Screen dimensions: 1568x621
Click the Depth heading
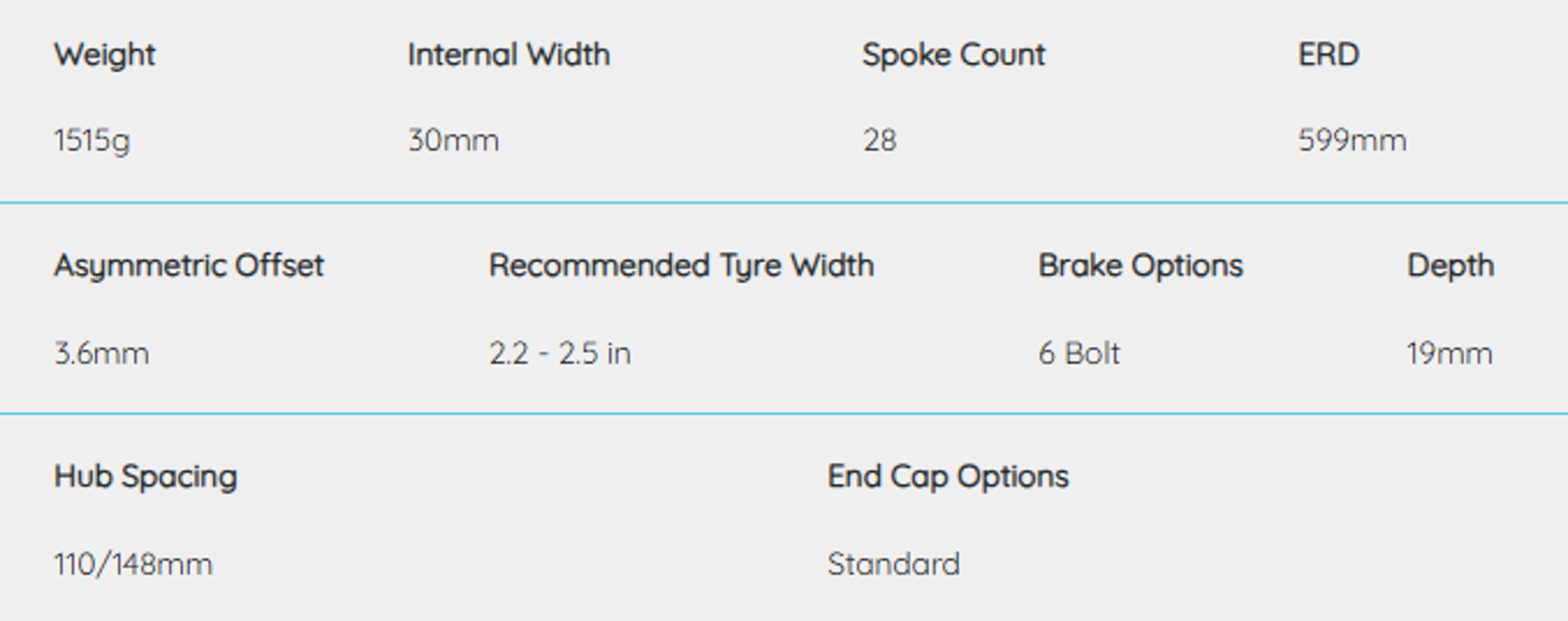[x=1450, y=266]
